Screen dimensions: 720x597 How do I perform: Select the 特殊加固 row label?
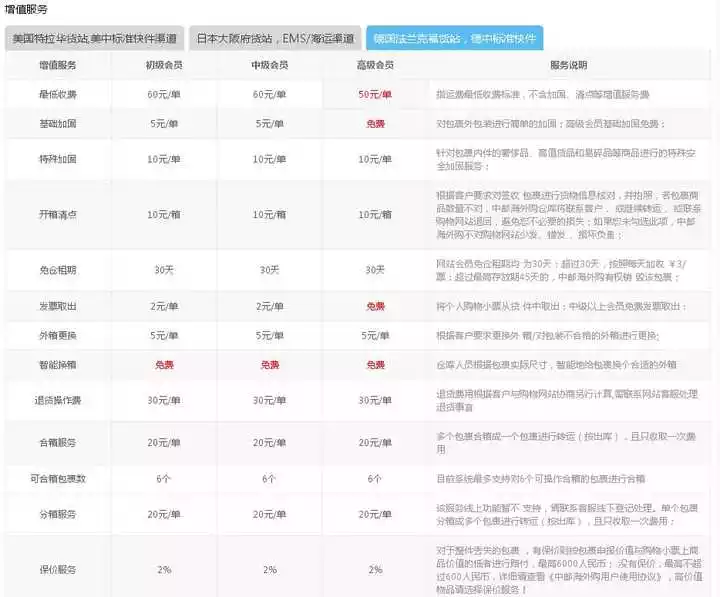coord(57,159)
